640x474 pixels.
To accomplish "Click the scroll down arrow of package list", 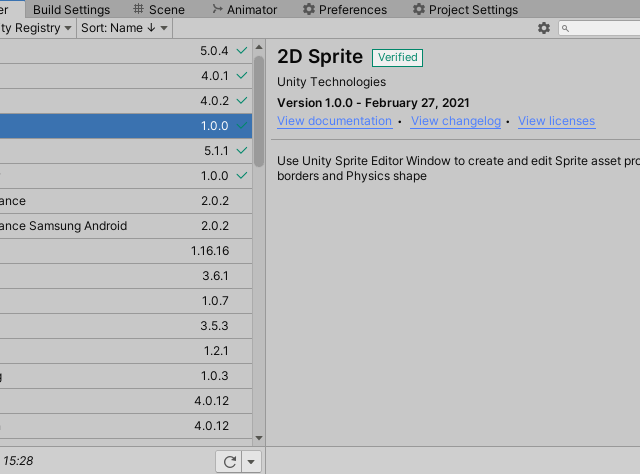I will [x=259, y=438].
